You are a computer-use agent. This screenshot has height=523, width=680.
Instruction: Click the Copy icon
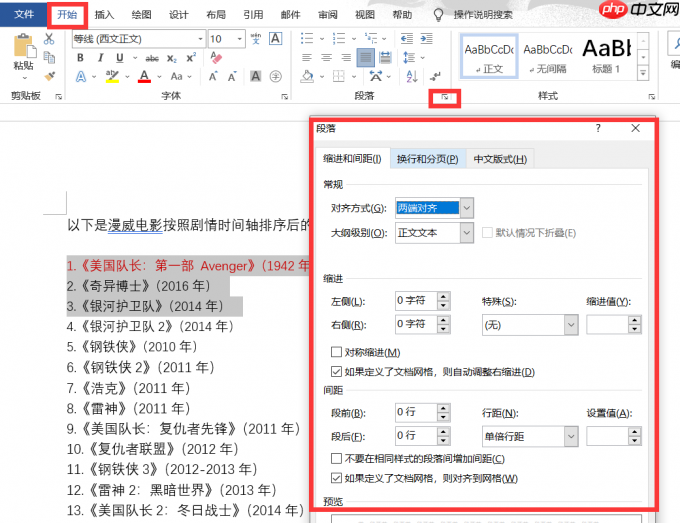49,57
